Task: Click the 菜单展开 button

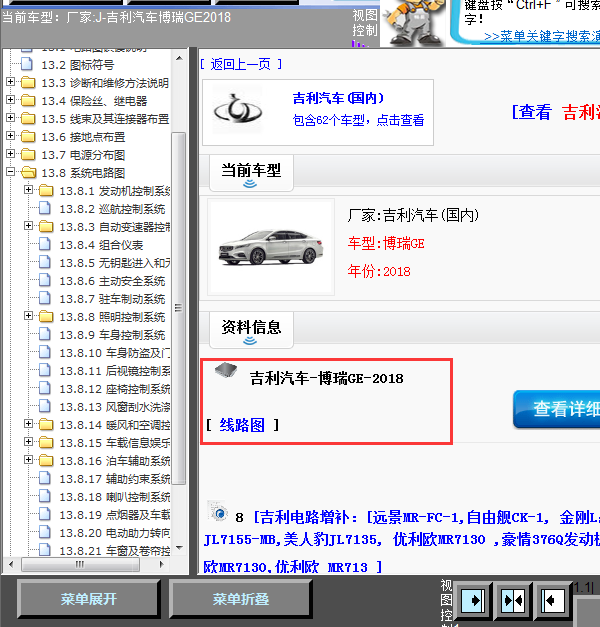Action: pos(89,599)
